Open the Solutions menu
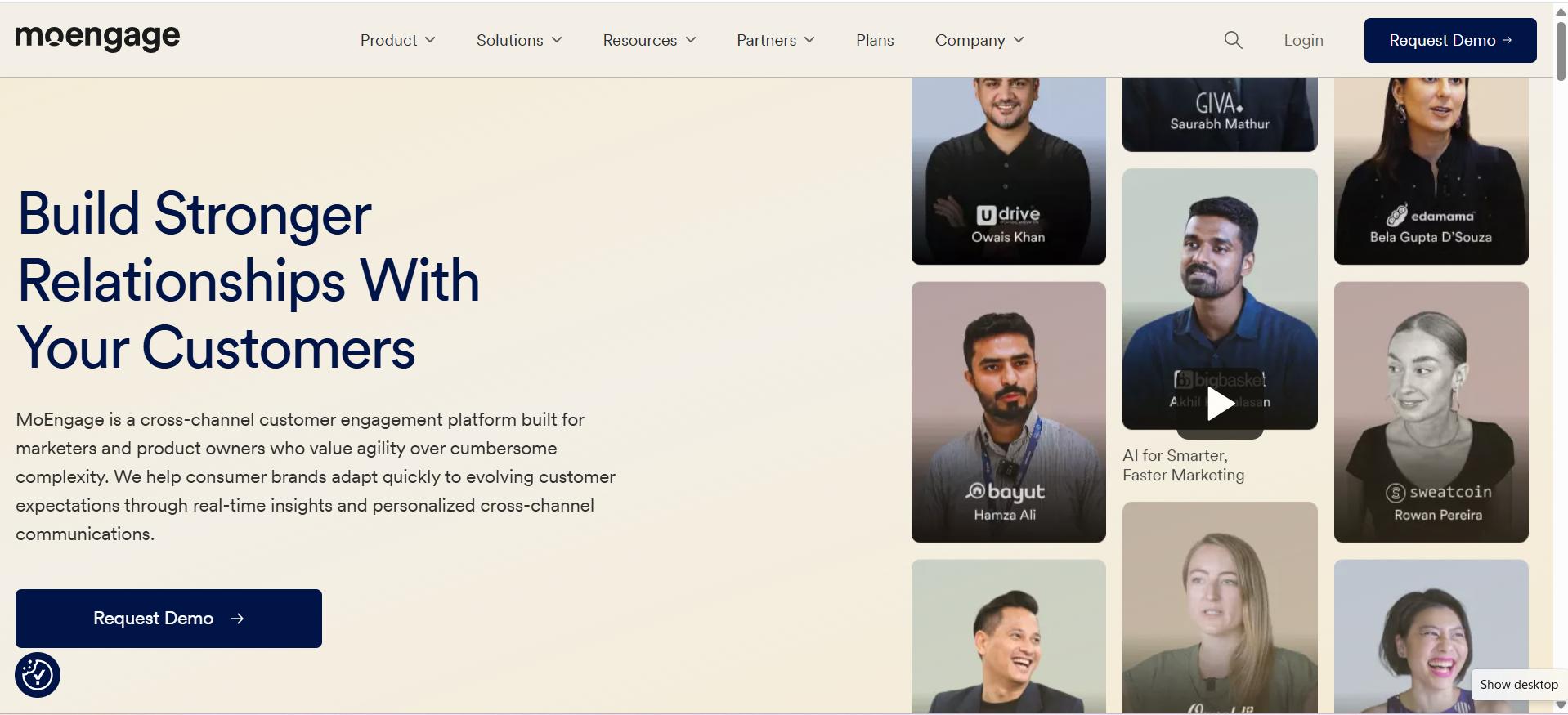The height and width of the screenshot is (715, 1568). click(x=519, y=40)
